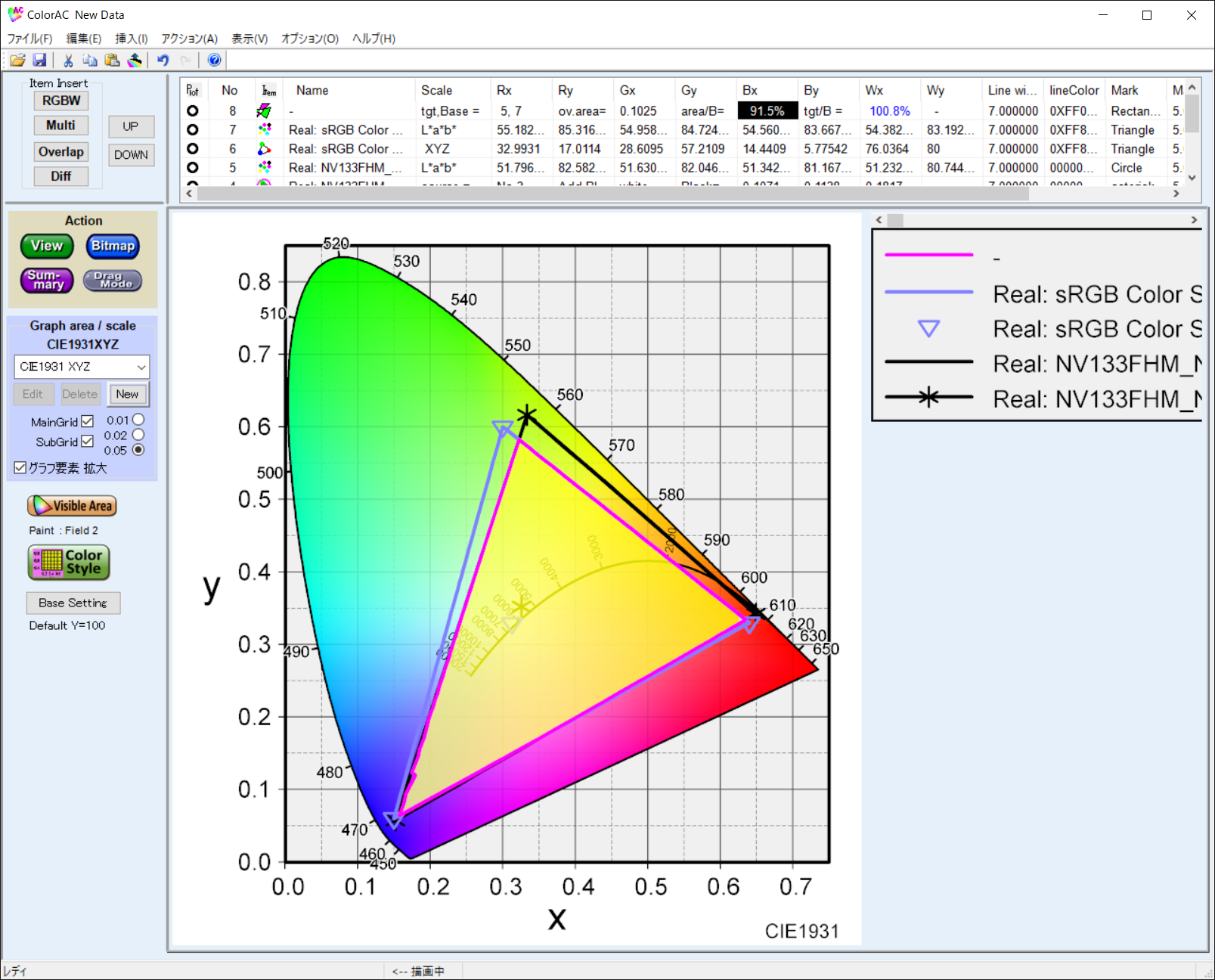Click the lineColor column header

[x=1074, y=91]
